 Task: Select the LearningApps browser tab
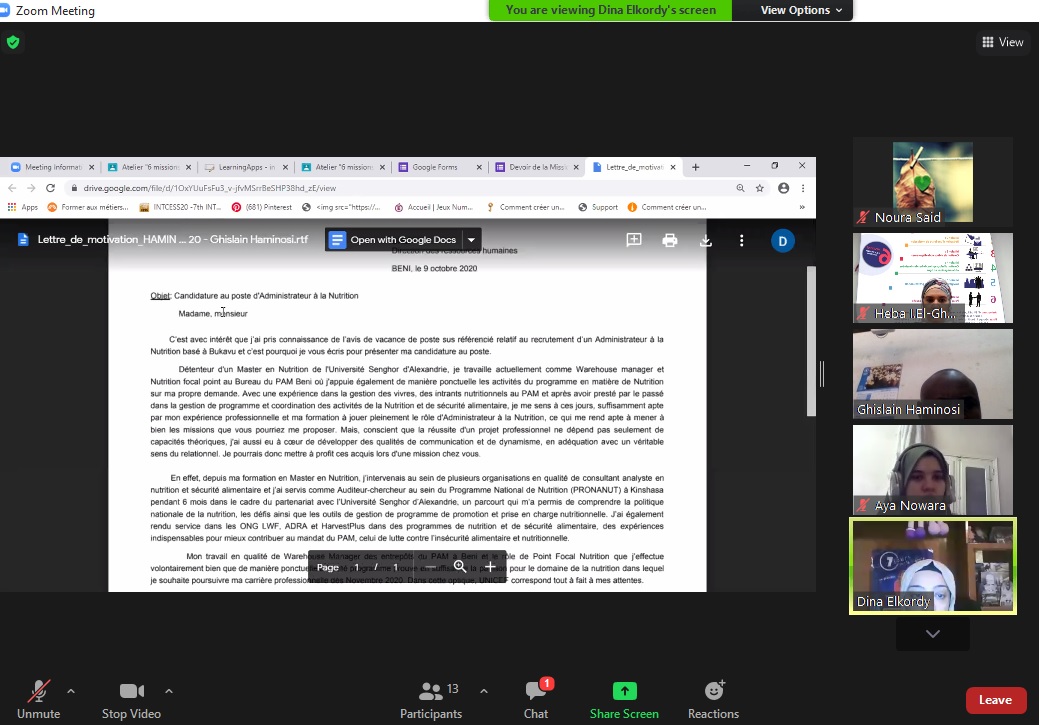[x=240, y=167]
